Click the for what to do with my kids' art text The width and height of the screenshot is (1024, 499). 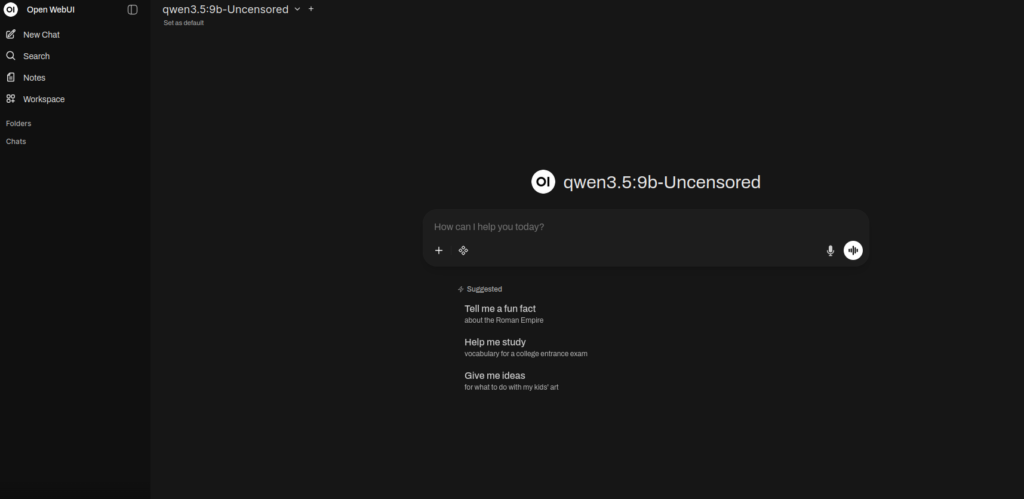(511, 387)
